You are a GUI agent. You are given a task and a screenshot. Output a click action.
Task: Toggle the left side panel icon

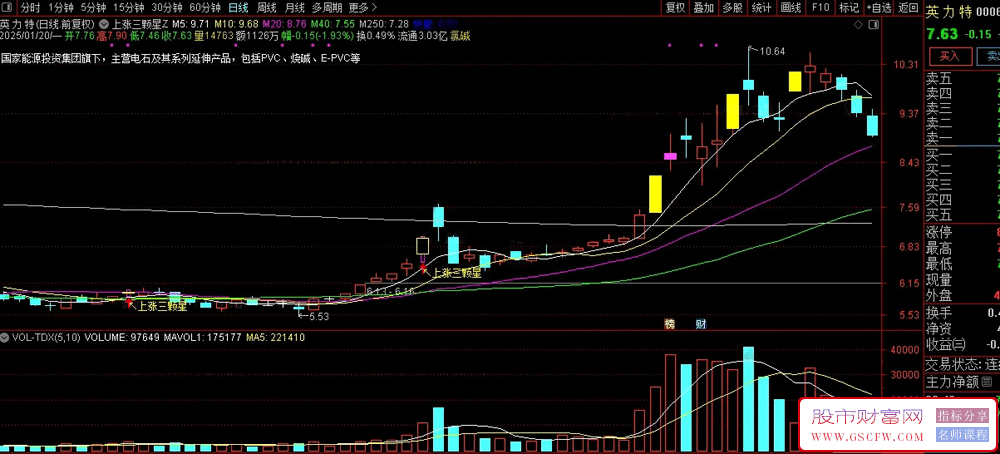pyautogui.click(x=8, y=8)
